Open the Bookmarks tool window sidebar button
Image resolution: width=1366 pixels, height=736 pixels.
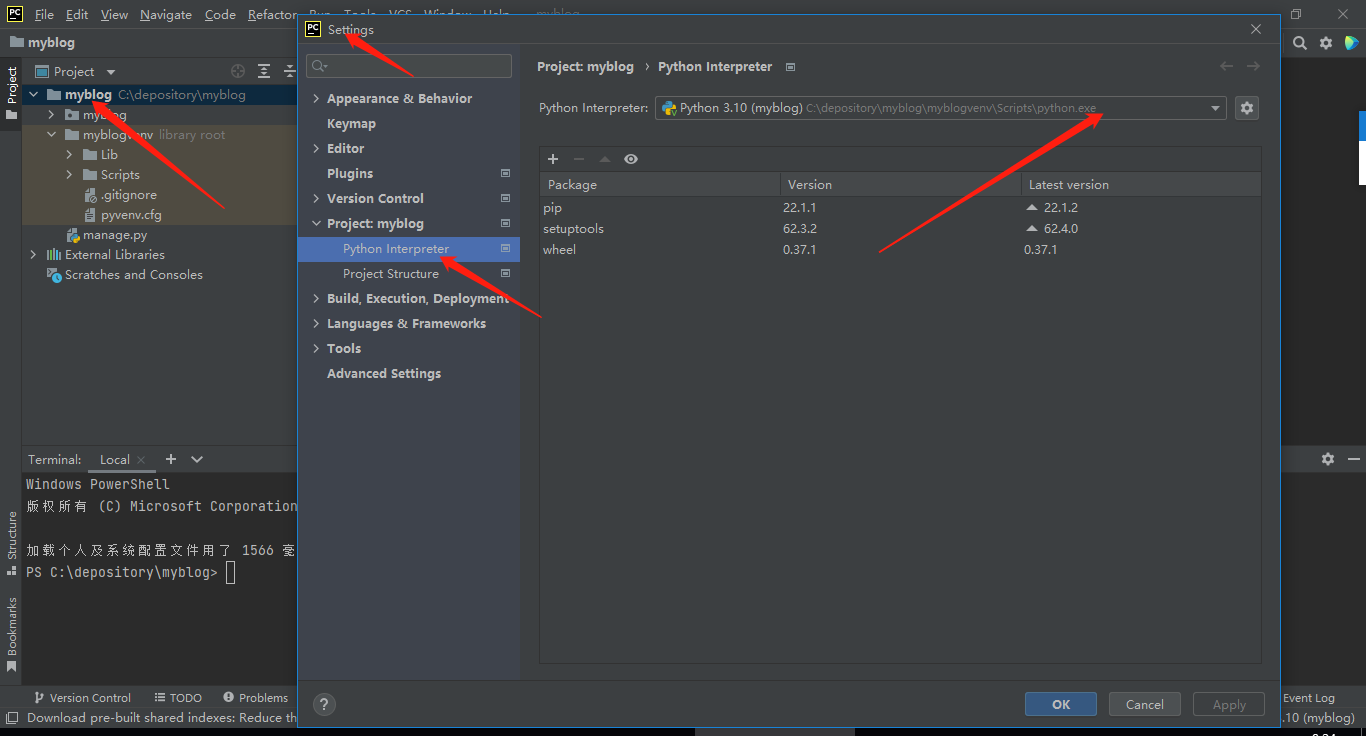(x=11, y=634)
